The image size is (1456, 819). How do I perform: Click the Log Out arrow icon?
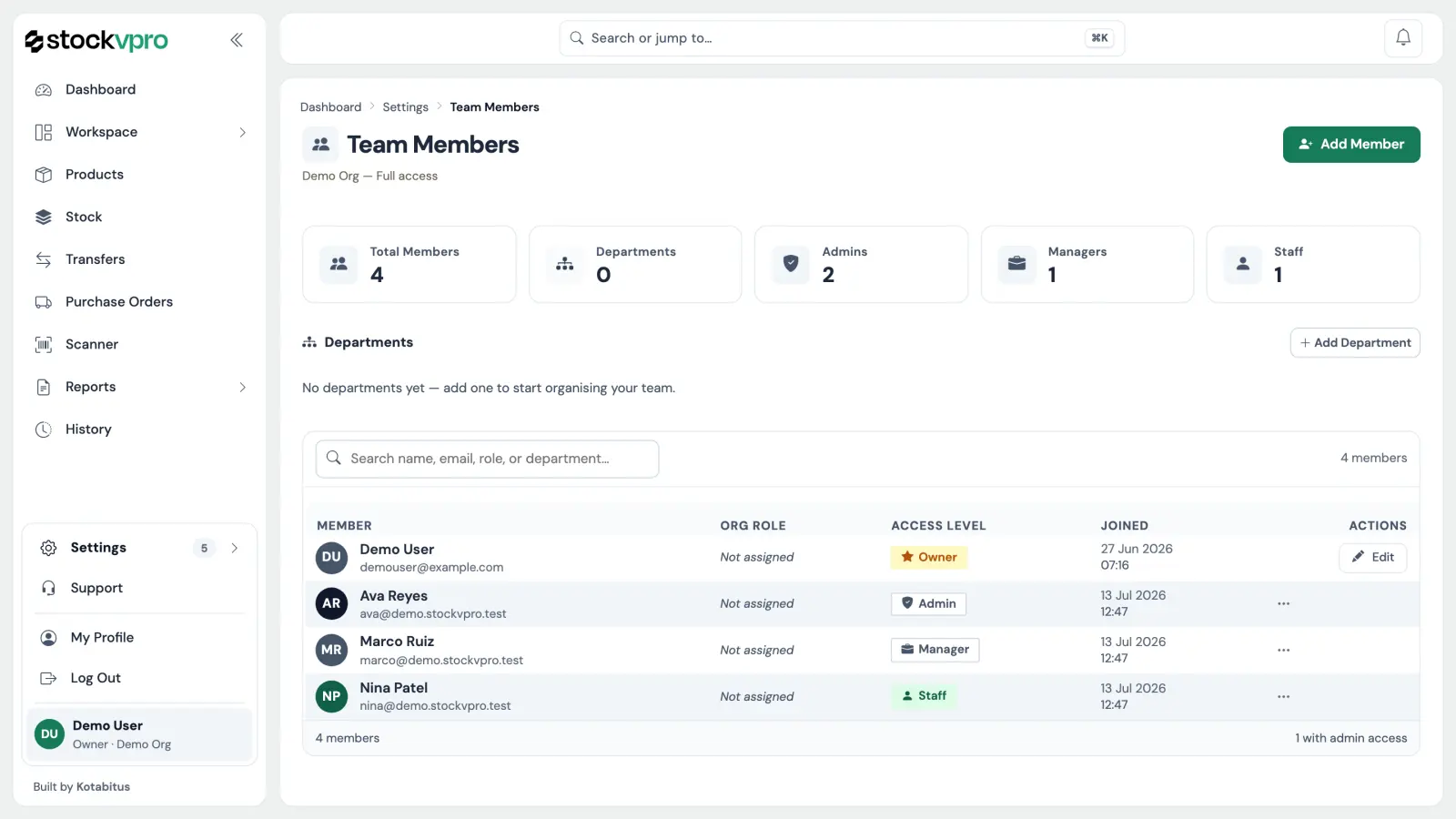click(x=49, y=678)
